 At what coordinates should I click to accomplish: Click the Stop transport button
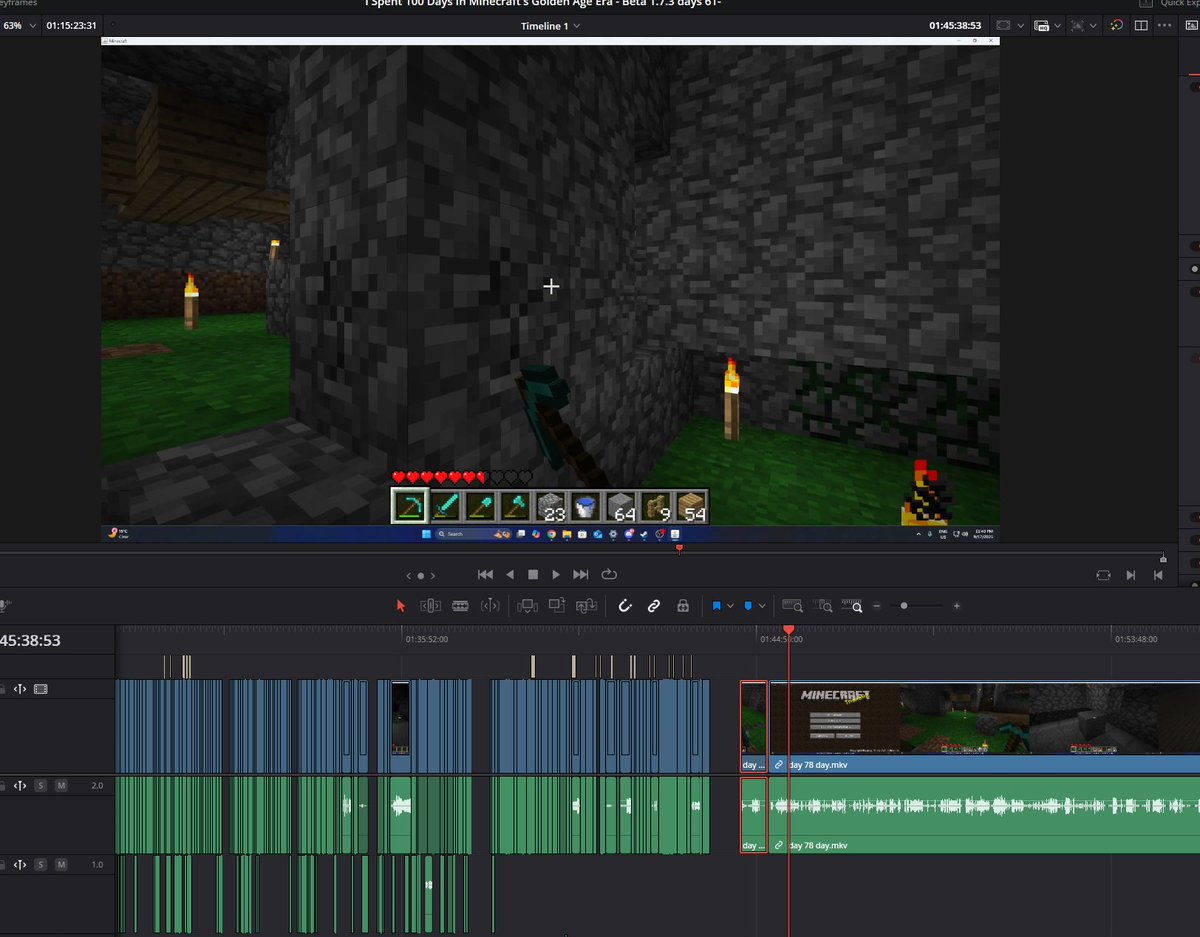point(533,575)
